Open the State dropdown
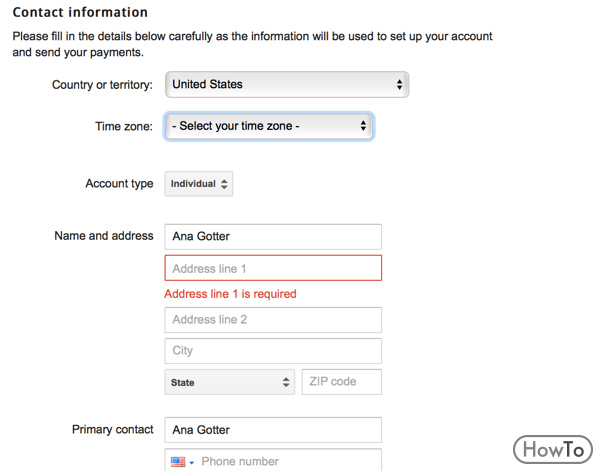The height and width of the screenshot is (471, 600). (230, 382)
